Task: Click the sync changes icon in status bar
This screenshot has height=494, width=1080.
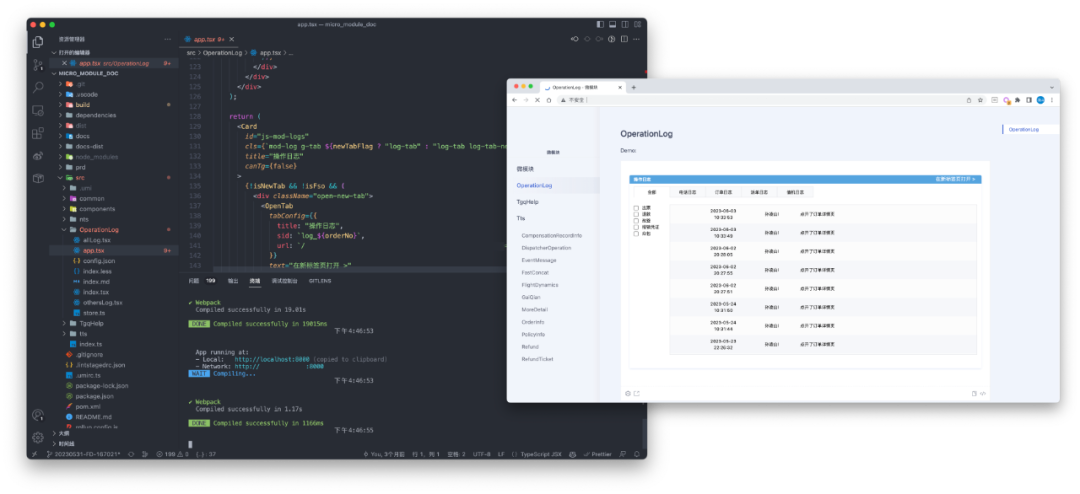Action: pyautogui.click(x=131, y=454)
